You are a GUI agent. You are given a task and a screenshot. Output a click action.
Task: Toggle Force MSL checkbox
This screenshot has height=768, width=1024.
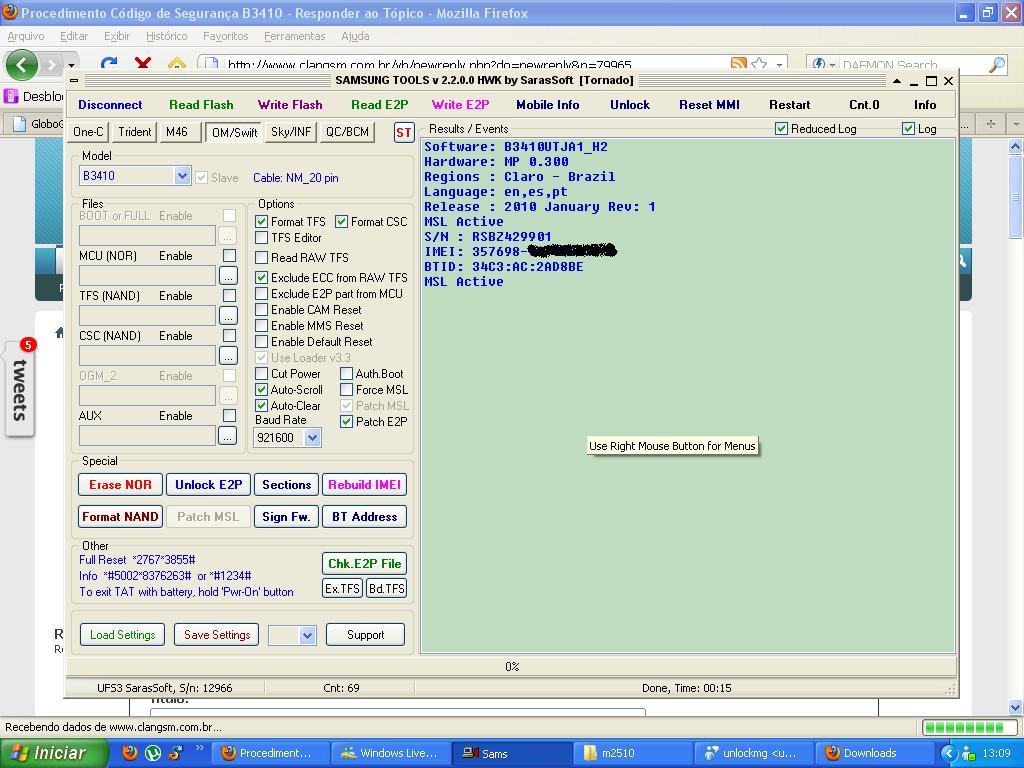[x=347, y=390]
